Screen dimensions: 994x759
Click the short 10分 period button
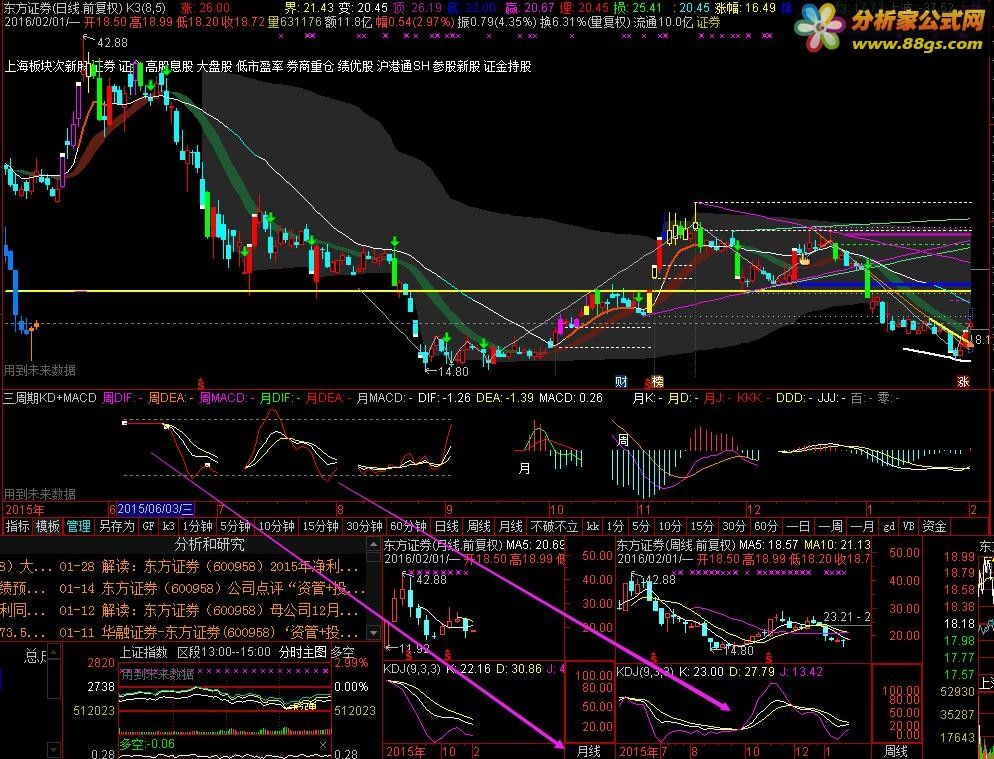(670, 526)
